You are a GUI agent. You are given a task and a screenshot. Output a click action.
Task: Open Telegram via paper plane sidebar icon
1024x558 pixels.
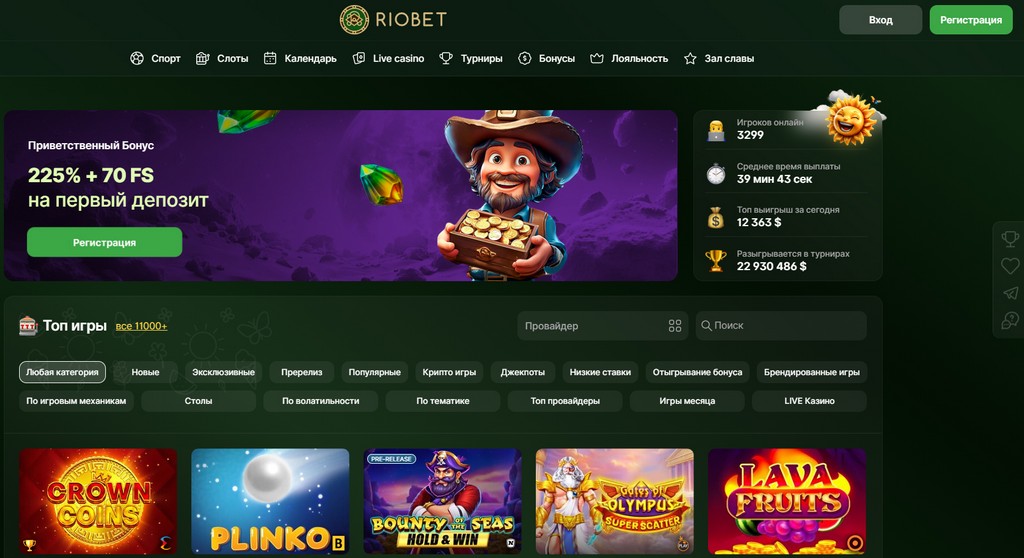[x=1010, y=293]
